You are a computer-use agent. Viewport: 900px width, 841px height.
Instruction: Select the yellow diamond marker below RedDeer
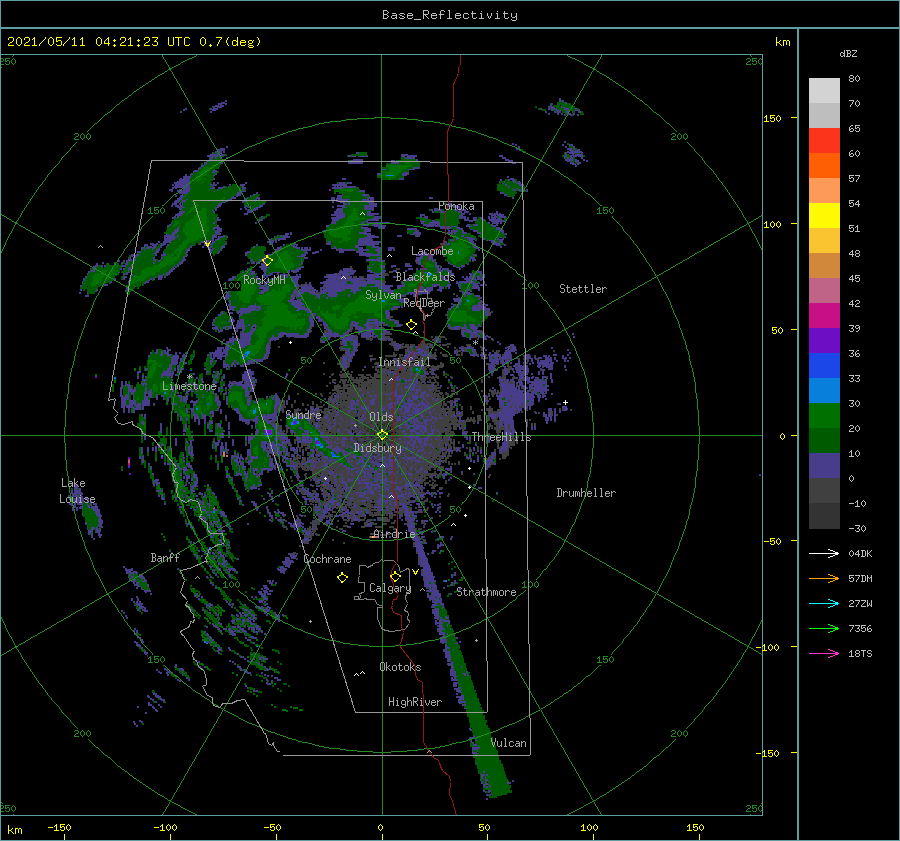411,325
